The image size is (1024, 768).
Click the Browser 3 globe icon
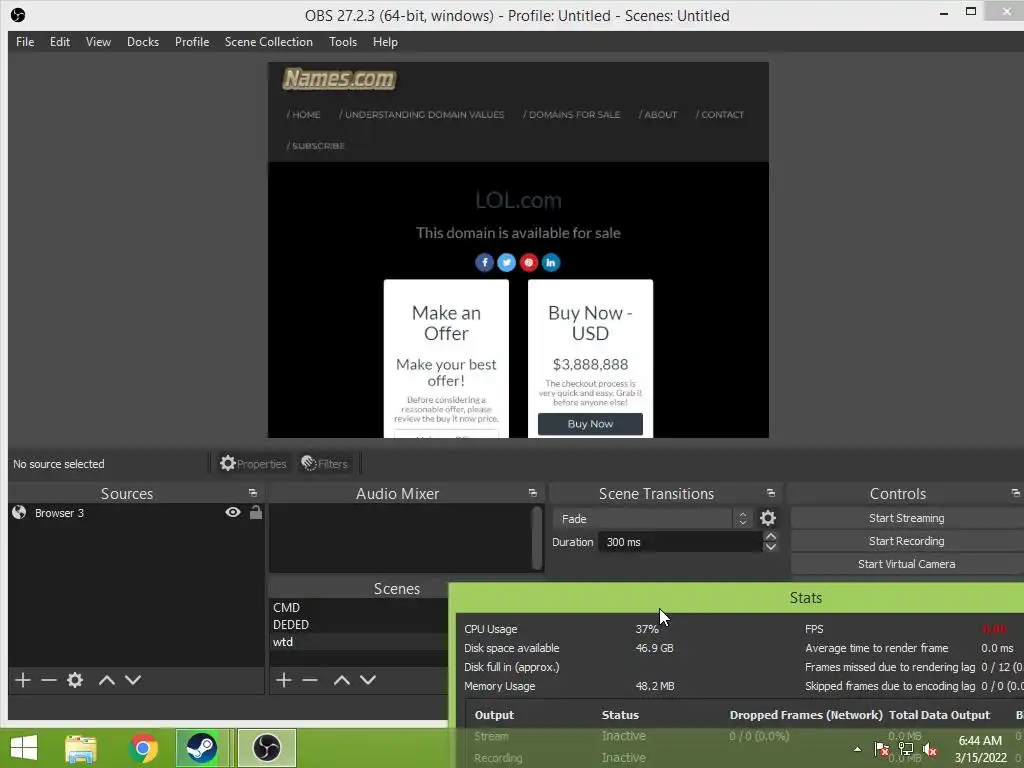point(20,513)
